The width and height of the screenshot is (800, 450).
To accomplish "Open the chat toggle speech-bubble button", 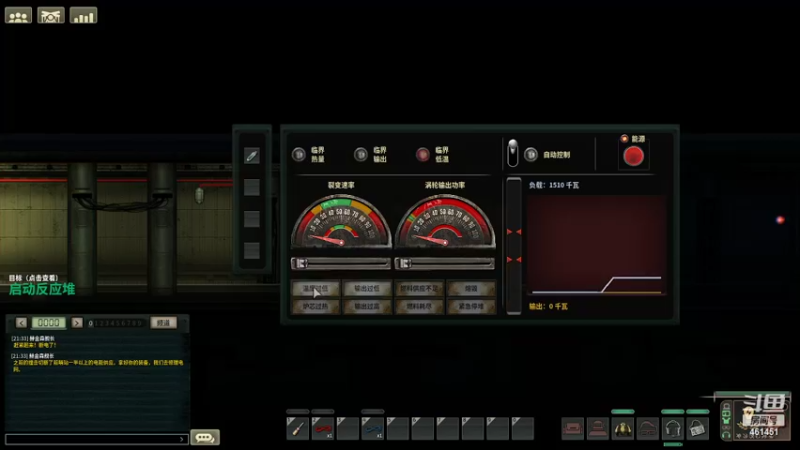I will (x=205, y=437).
